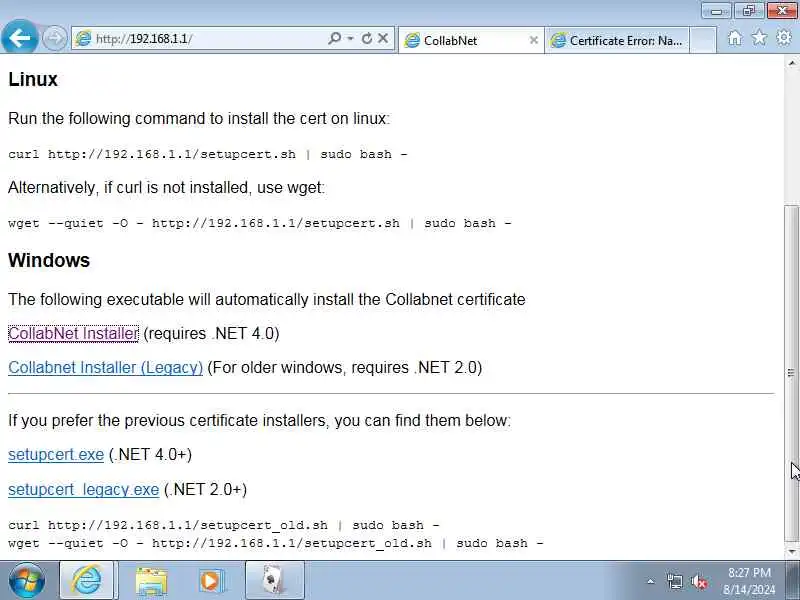
Task: Open the Windows Start orb
Action: [x=27, y=581]
